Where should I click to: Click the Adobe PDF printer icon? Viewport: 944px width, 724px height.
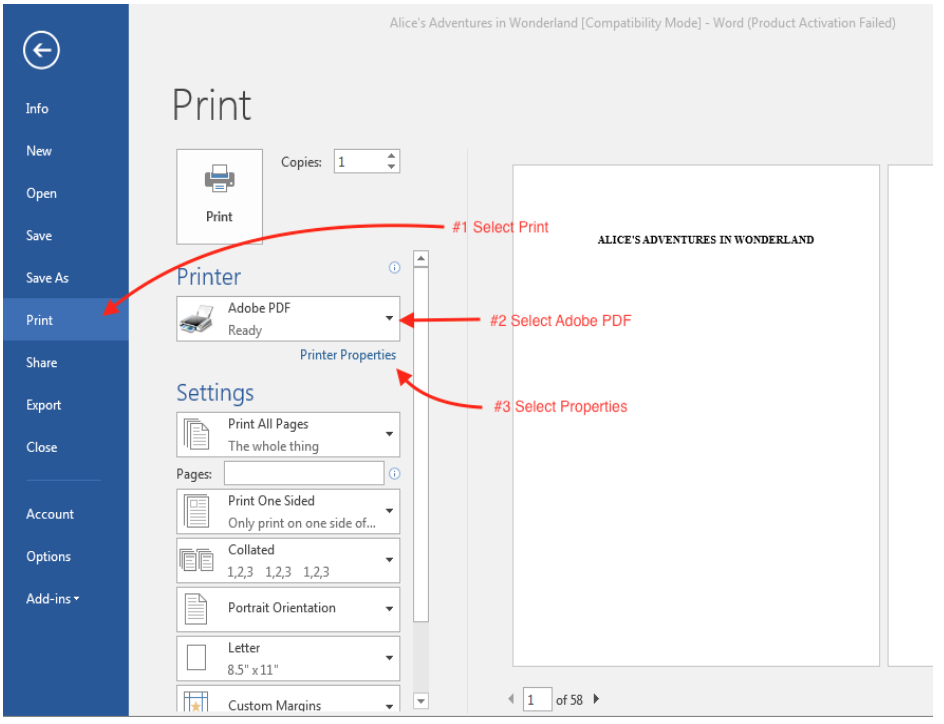tap(196, 319)
